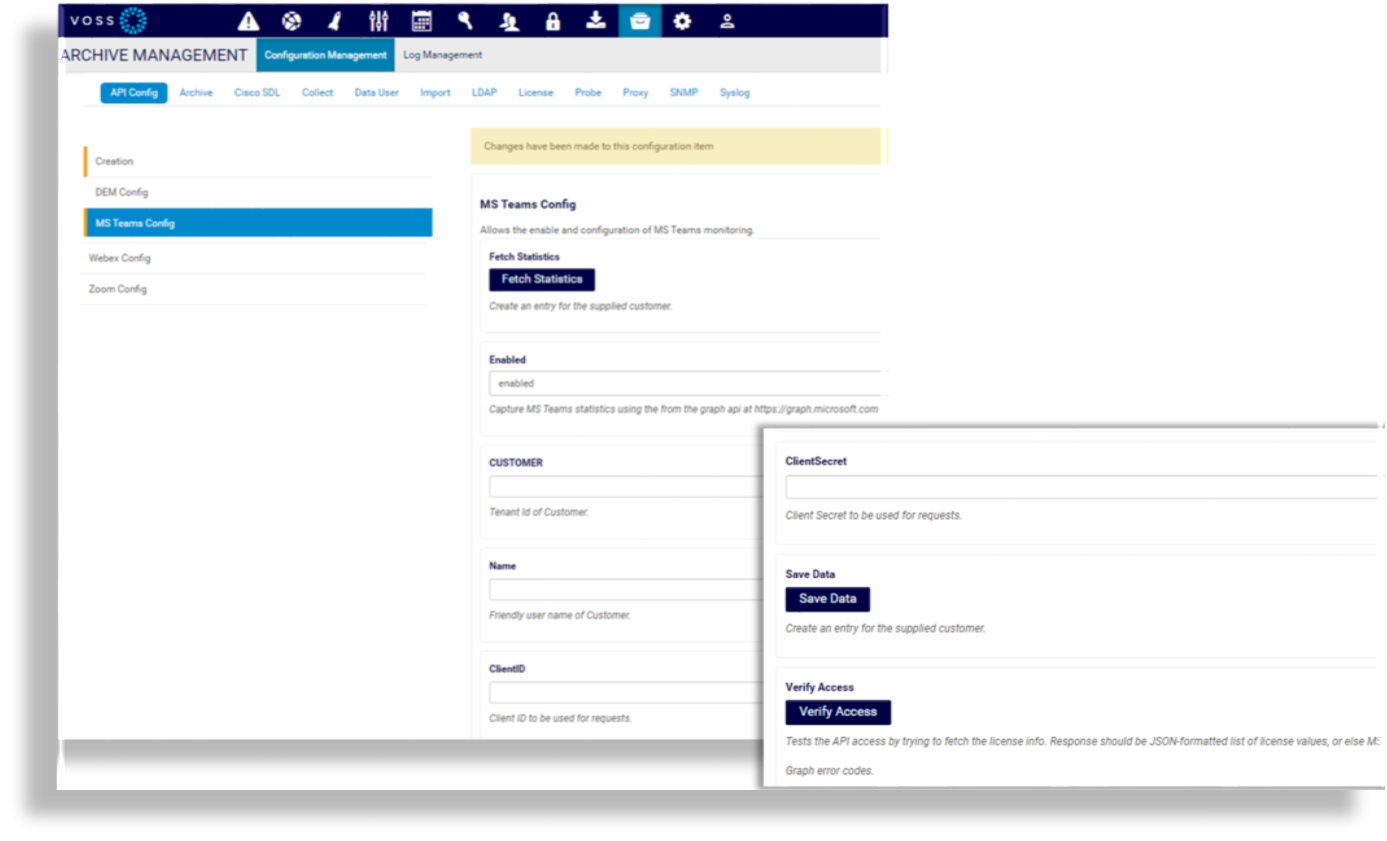Viewport: 1387px width, 841px height.
Task: Open the user profile icon
Action: 728,21
